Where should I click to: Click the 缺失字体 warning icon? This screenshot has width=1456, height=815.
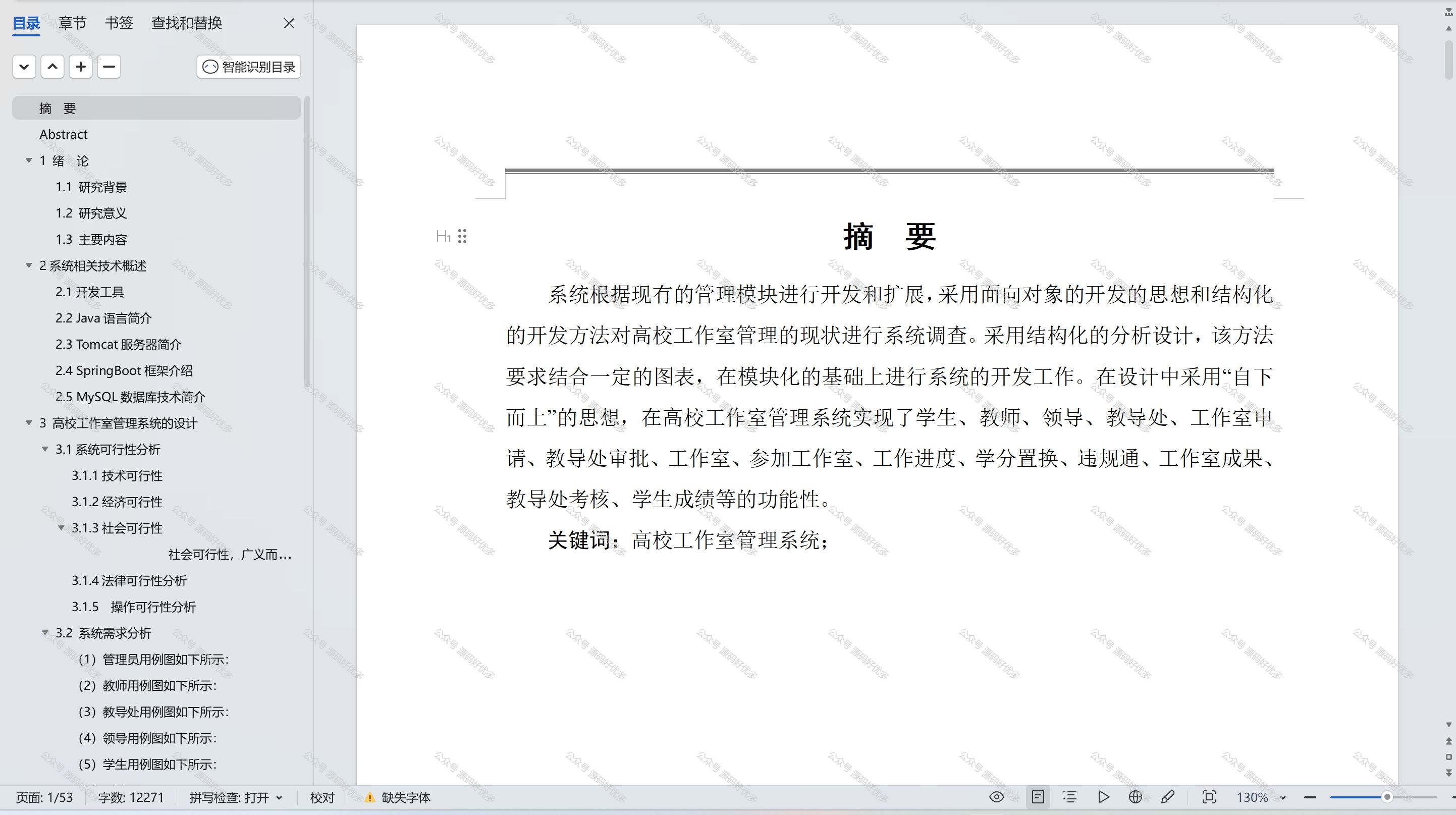point(369,797)
